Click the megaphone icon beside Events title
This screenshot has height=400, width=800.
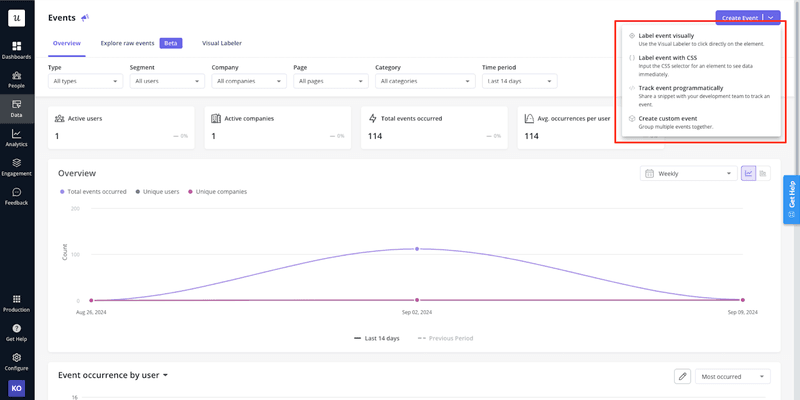(x=85, y=17)
